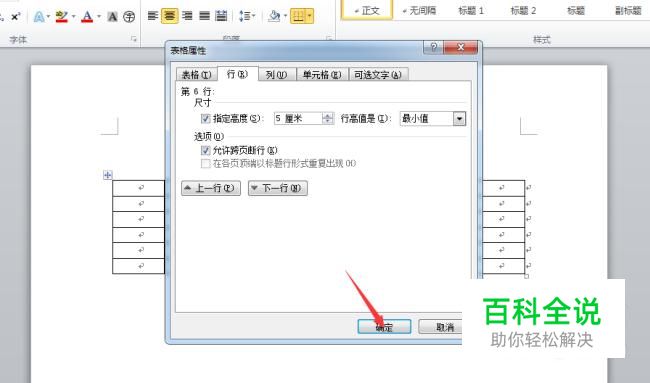Click the height value field showing 5 厘米

coord(298,119)
